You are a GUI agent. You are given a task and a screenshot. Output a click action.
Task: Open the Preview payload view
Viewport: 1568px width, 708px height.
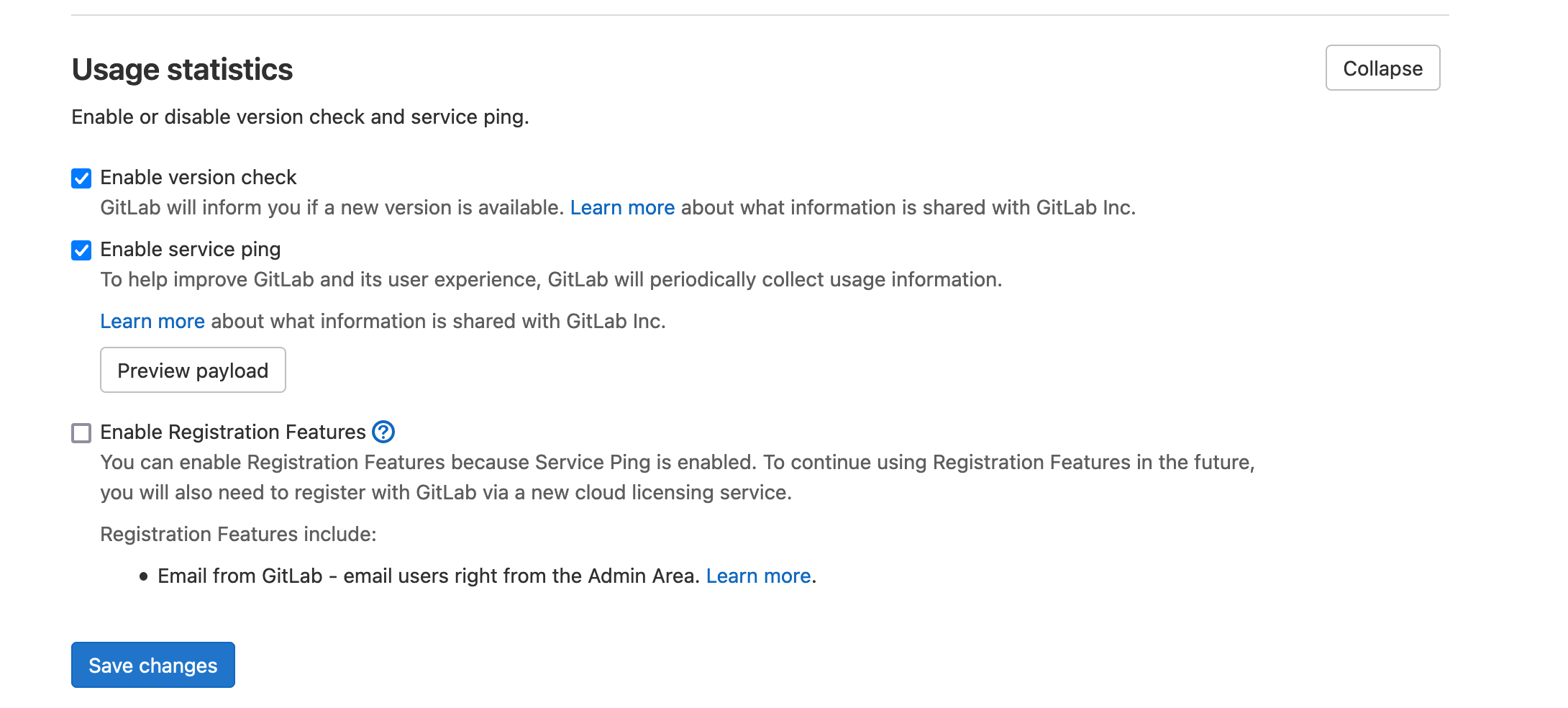[193, 370]
